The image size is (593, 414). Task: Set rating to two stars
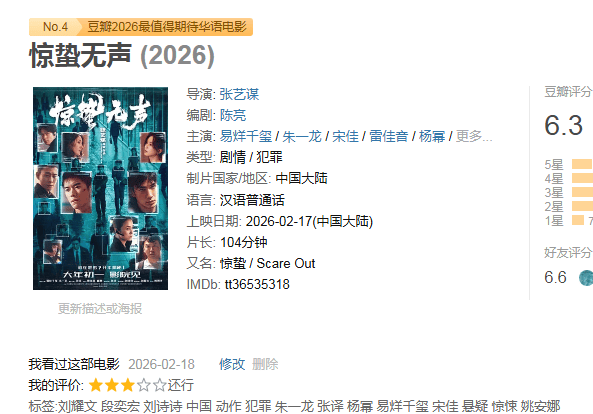click(112, 385)
